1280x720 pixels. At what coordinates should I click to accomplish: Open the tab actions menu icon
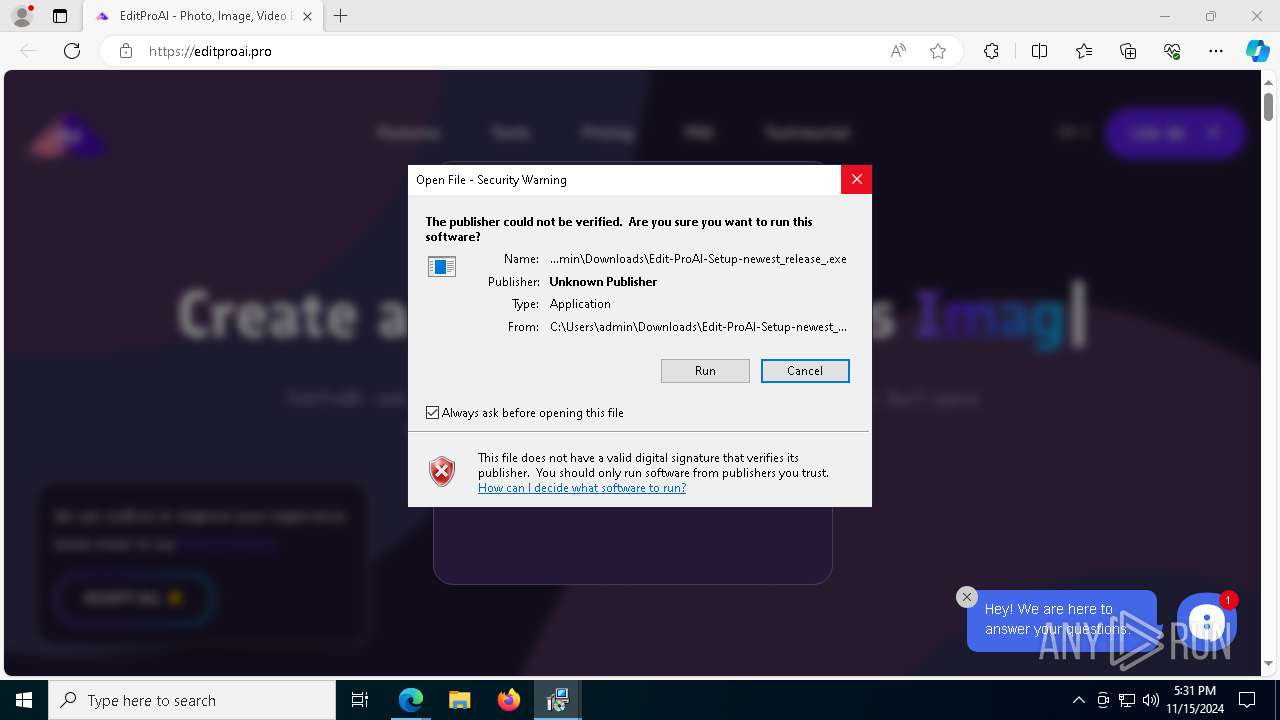pos(60,16)
